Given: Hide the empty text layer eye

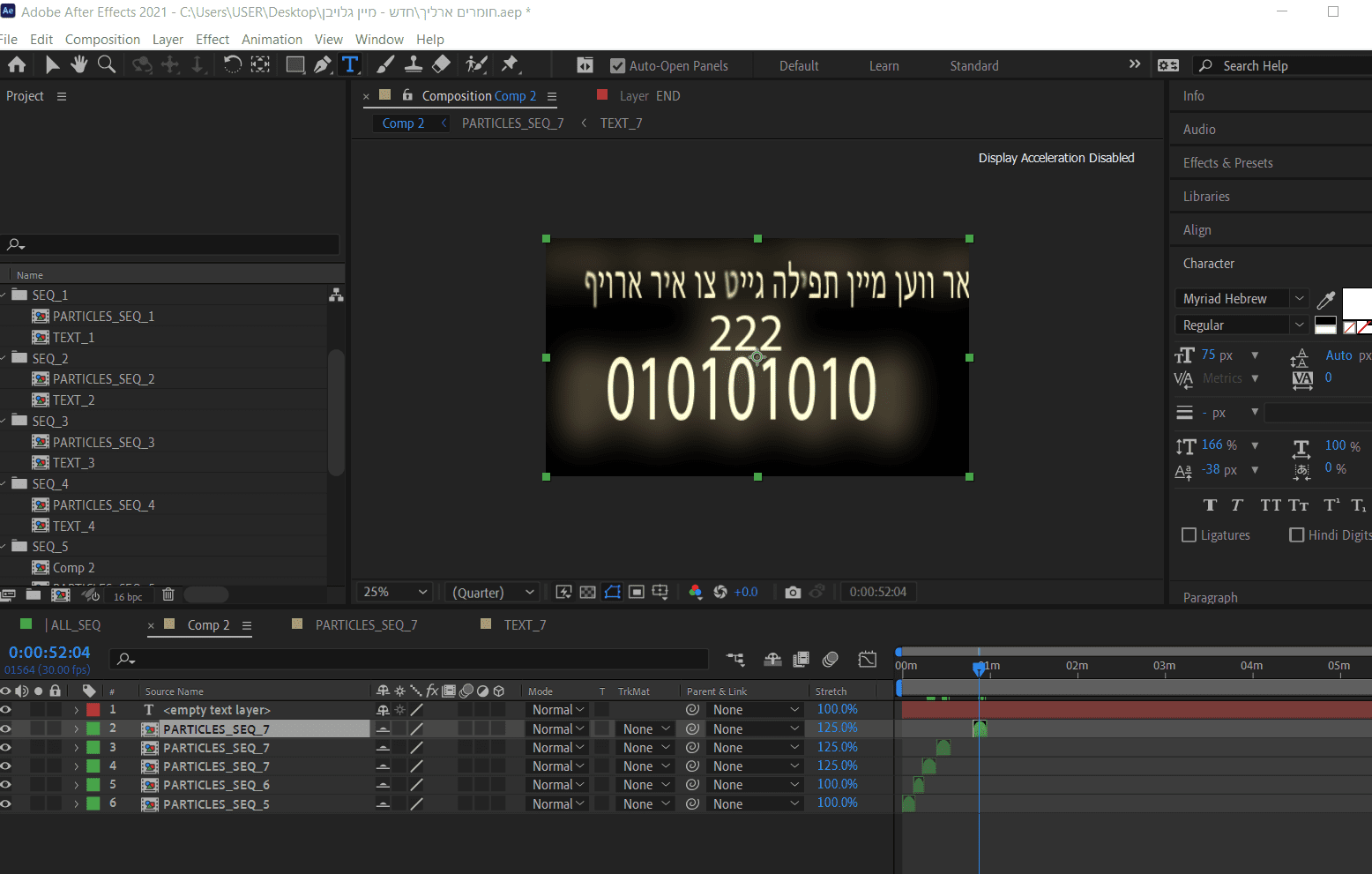Looking at the screenshot, I should [x=6, y=710].
